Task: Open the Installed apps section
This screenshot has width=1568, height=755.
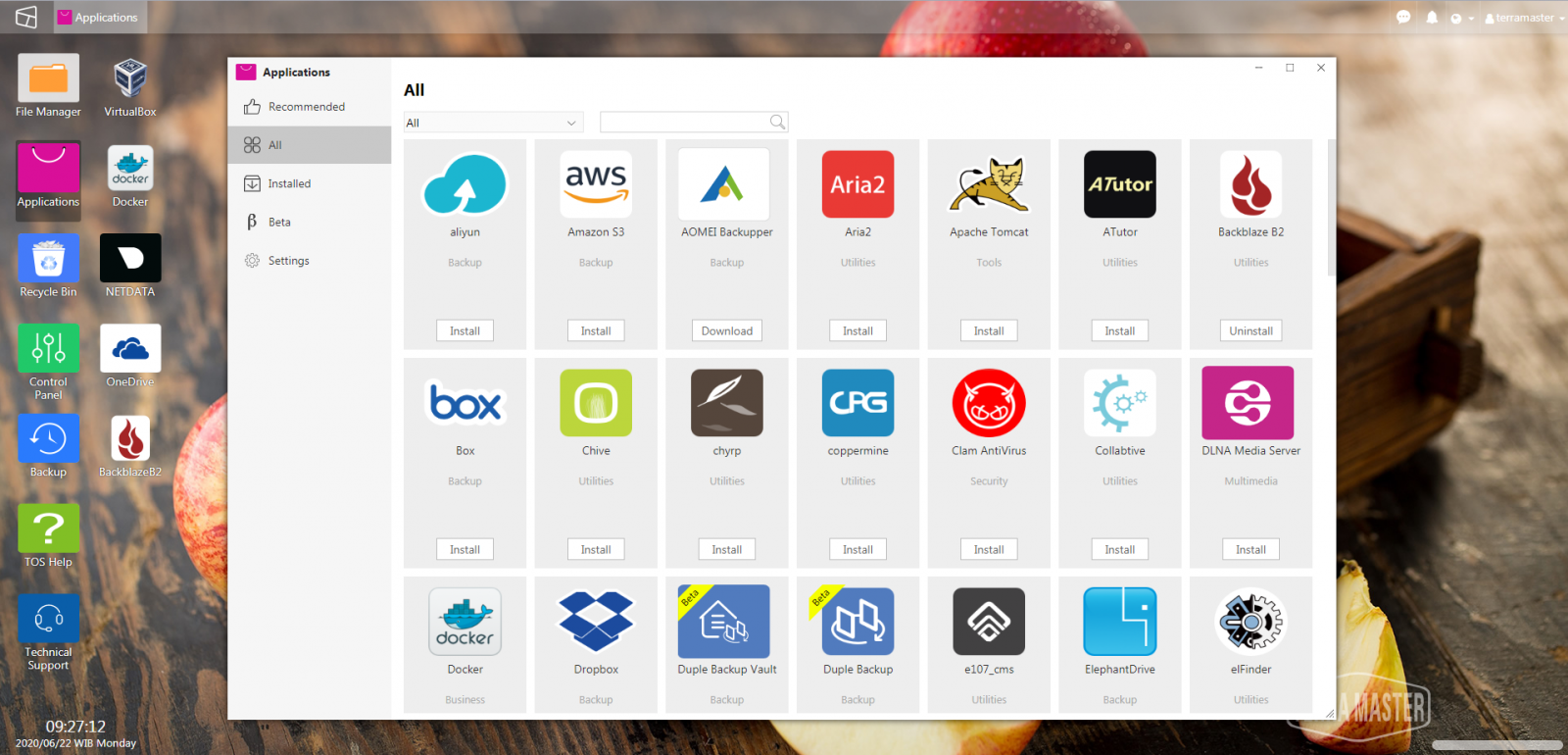Action: (x=289, y=183)
